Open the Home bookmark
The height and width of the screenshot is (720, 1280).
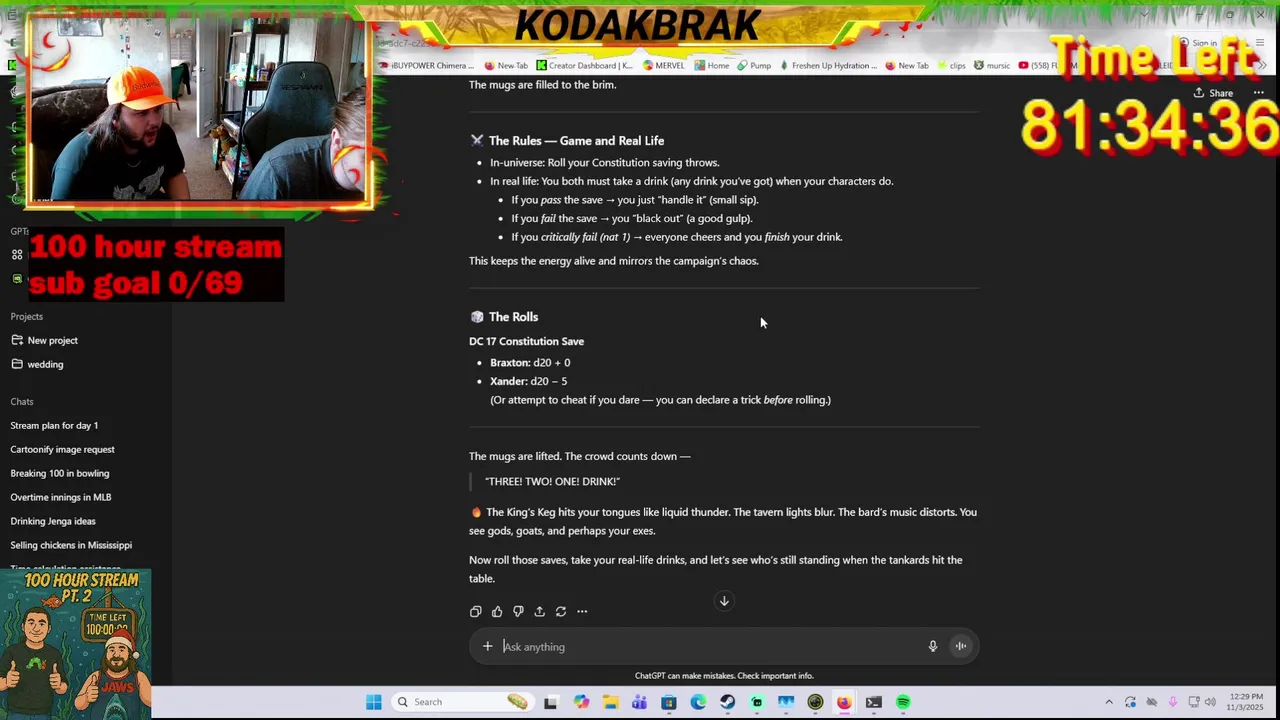click(x=712, y=66)
